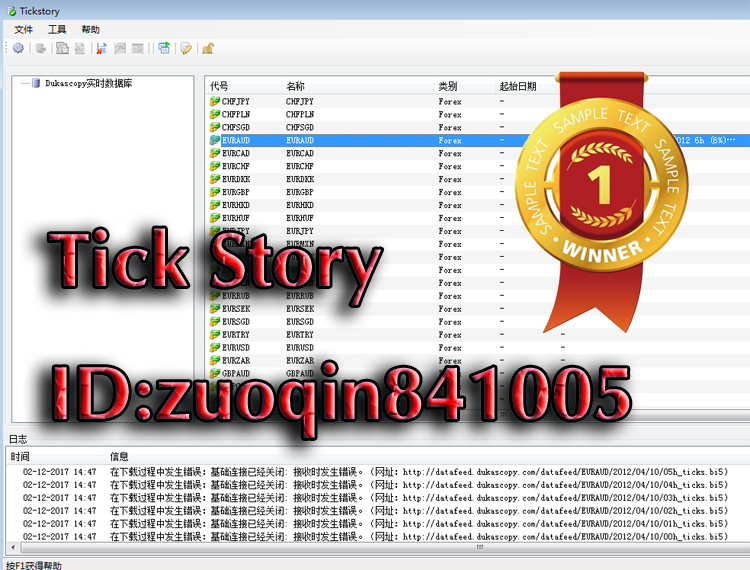Click the symbol icon of row CHFPLN
The height and width of the screenshot is (570, 750).
coord(215,114)
